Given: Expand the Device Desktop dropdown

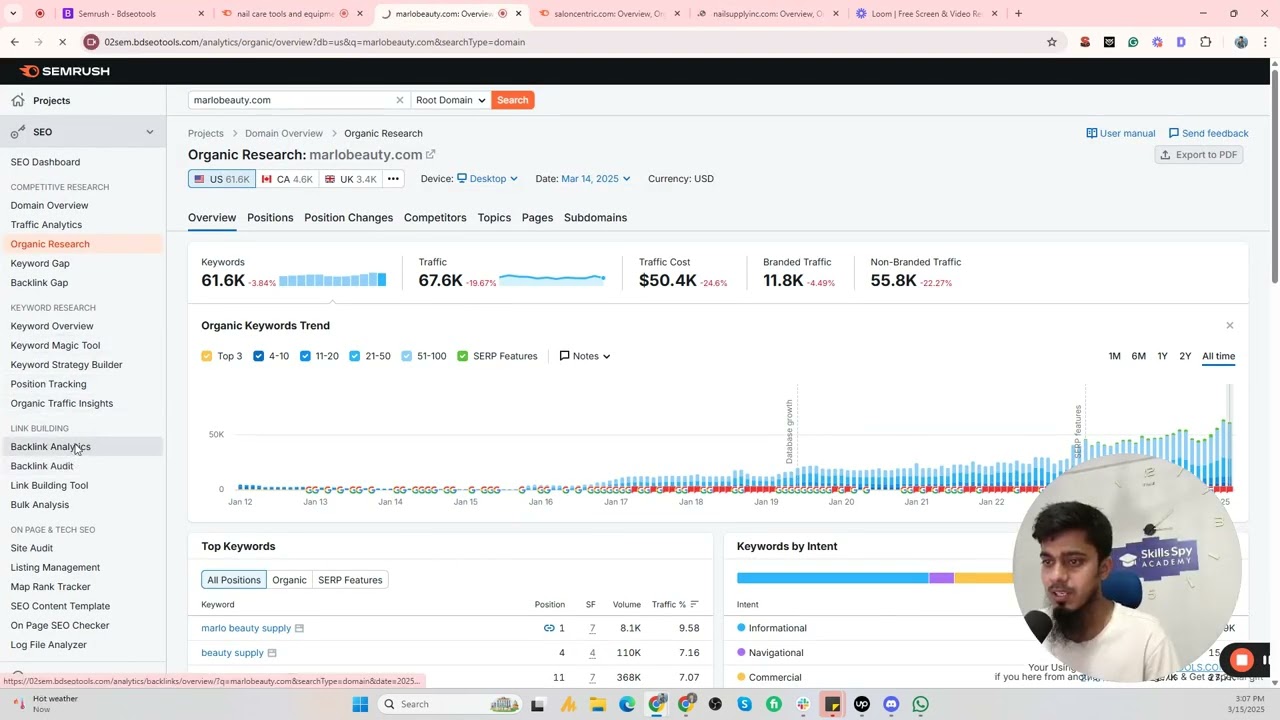Looking at the screenshot, I should (487, 179).
